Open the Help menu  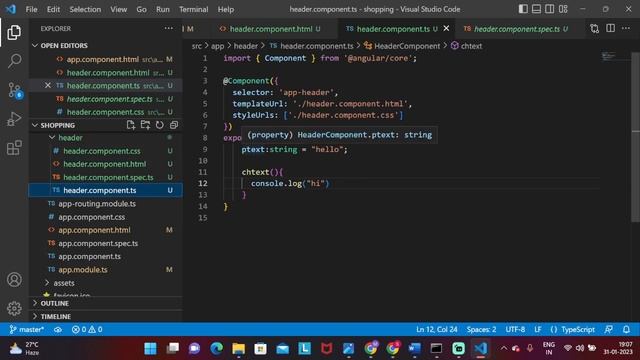point(226,9)
